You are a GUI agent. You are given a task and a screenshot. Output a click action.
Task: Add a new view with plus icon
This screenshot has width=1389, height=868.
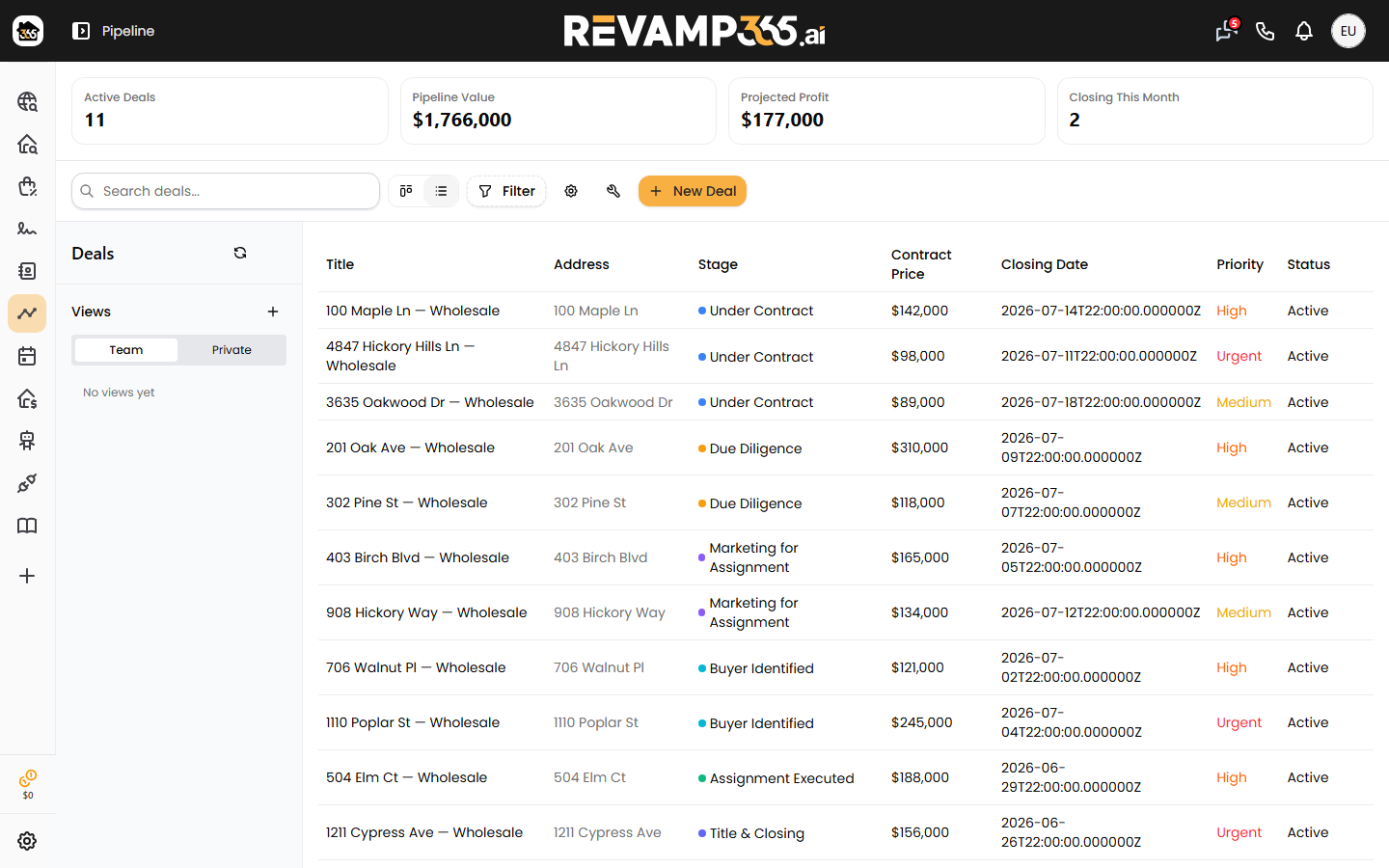pos(273,312)
